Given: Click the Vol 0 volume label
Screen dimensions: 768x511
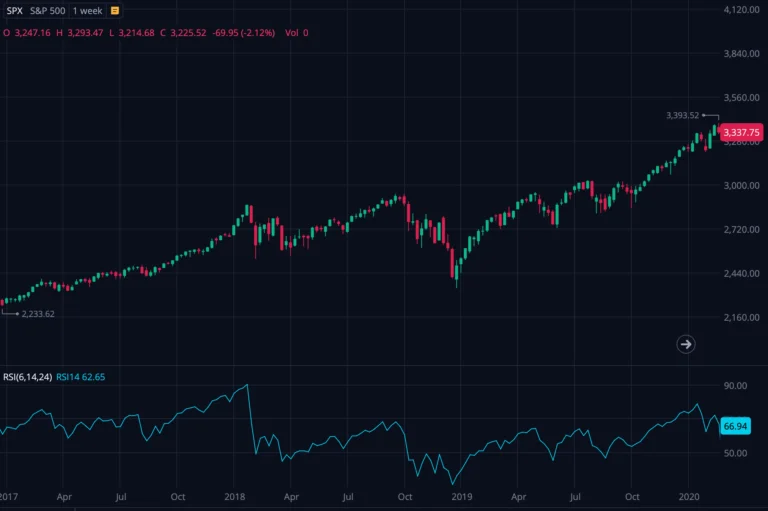Looking at the screenshot, I should [x=297, y=33].
